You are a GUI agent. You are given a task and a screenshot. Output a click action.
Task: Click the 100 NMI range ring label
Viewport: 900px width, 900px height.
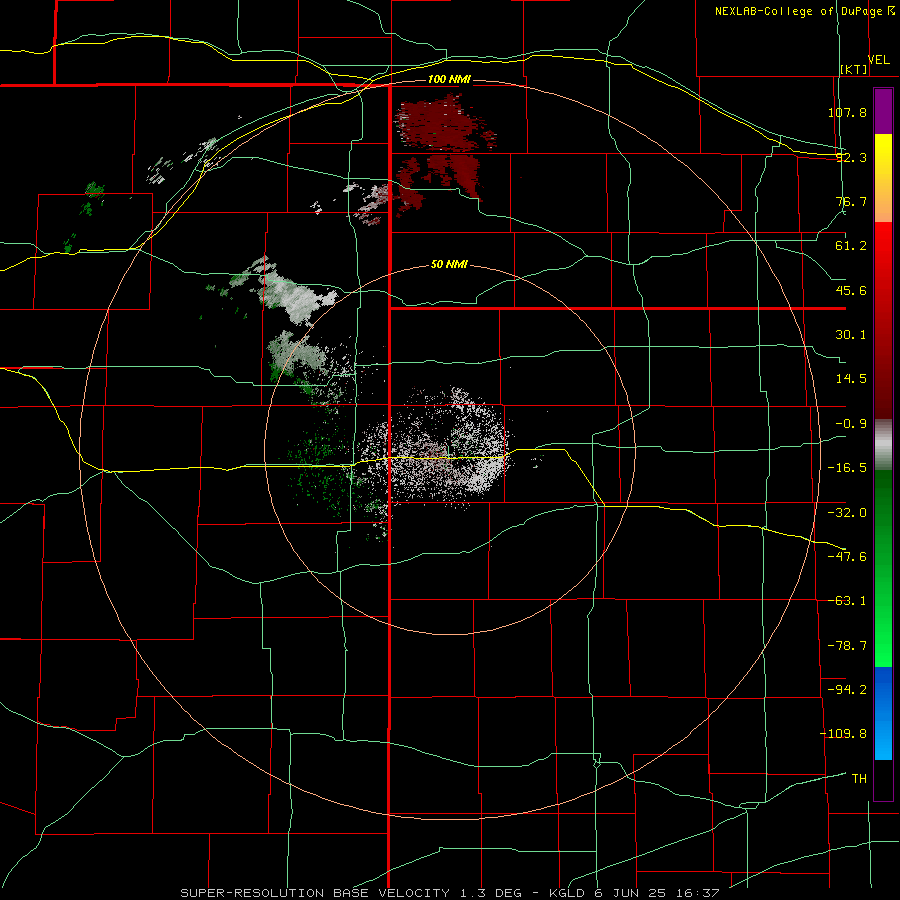click(449, 79)
